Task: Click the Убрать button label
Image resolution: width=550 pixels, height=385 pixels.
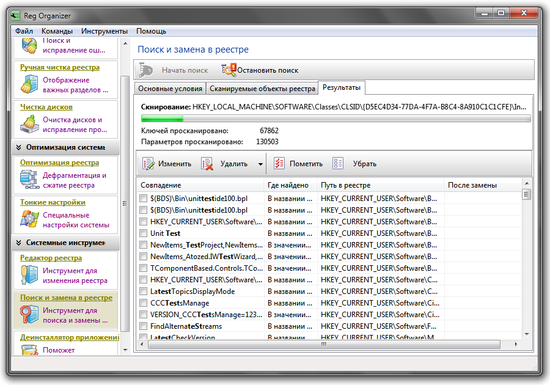Action: [364, 164]
